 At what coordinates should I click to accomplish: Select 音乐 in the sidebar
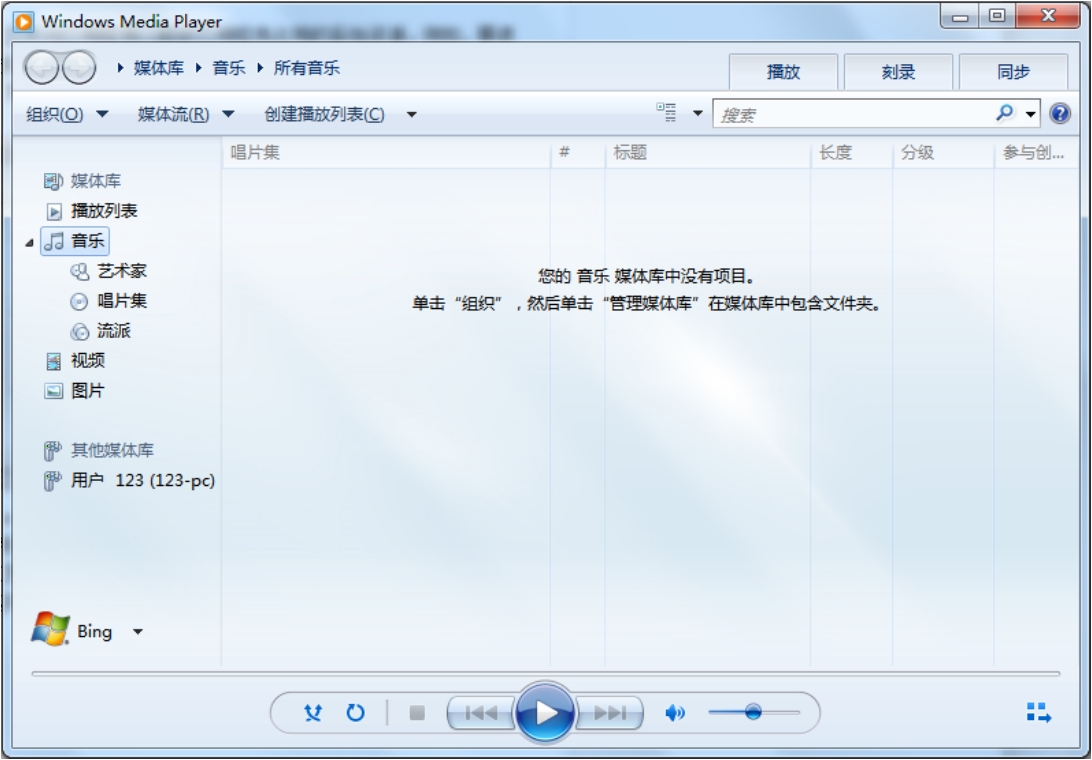click(x=75, y=241)
